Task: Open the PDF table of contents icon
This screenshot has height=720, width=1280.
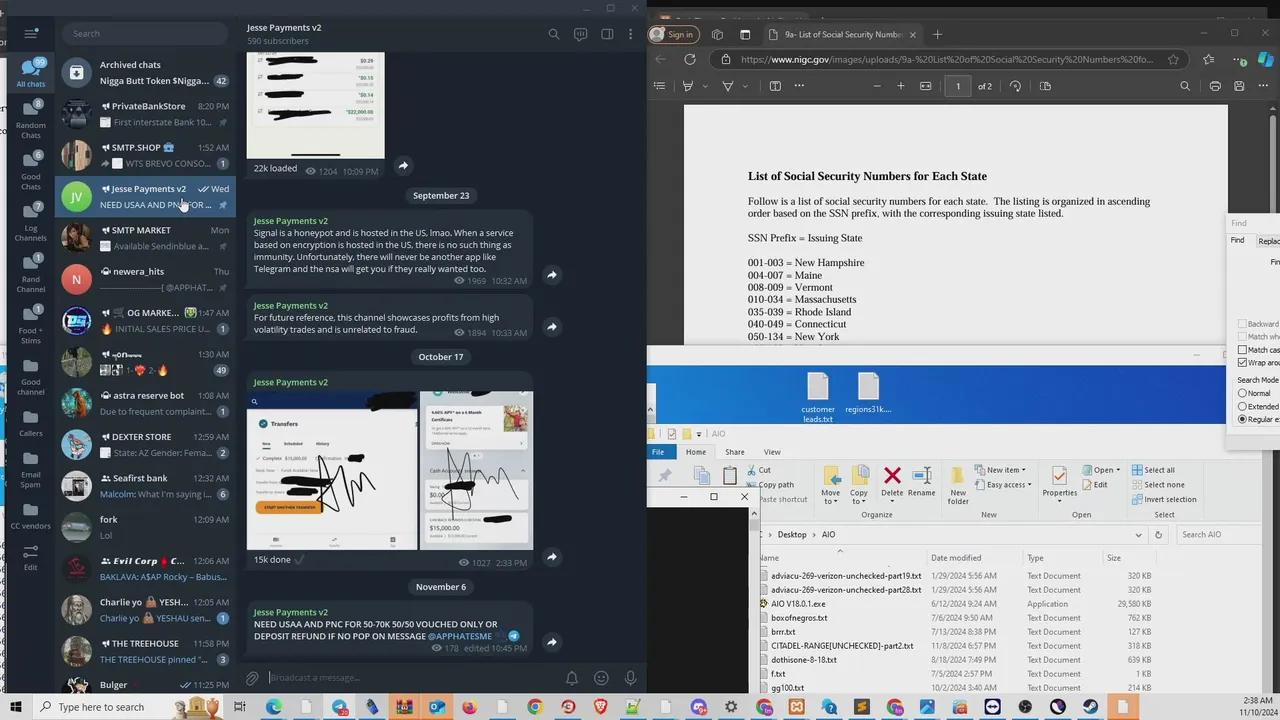Action: [x=659, y=86]
